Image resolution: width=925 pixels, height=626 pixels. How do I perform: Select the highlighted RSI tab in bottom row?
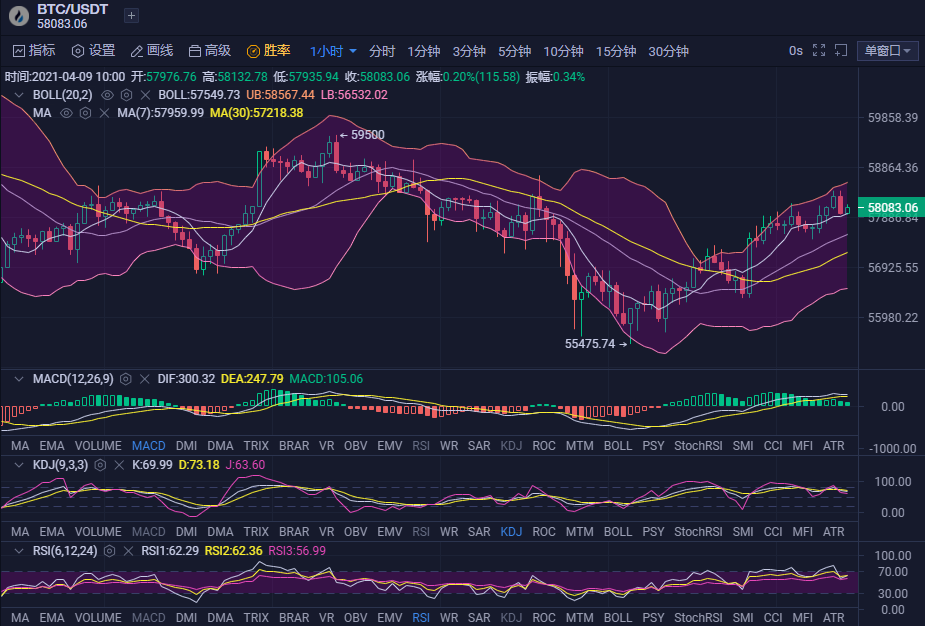tap(421, 618)
